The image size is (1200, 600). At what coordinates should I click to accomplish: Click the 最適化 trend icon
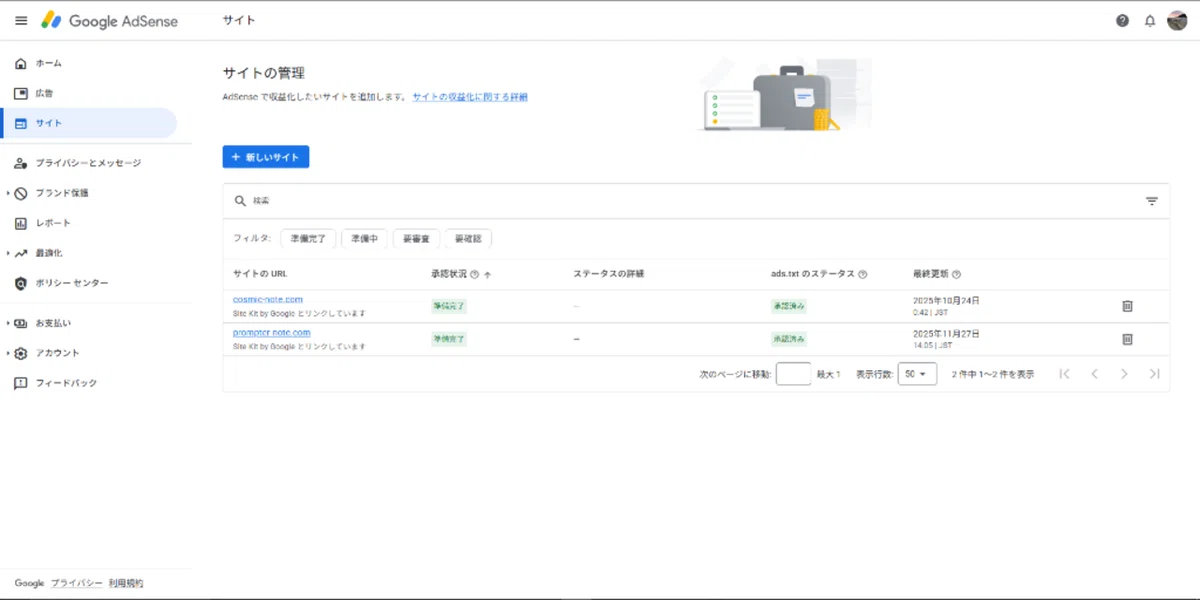(21, 253)
